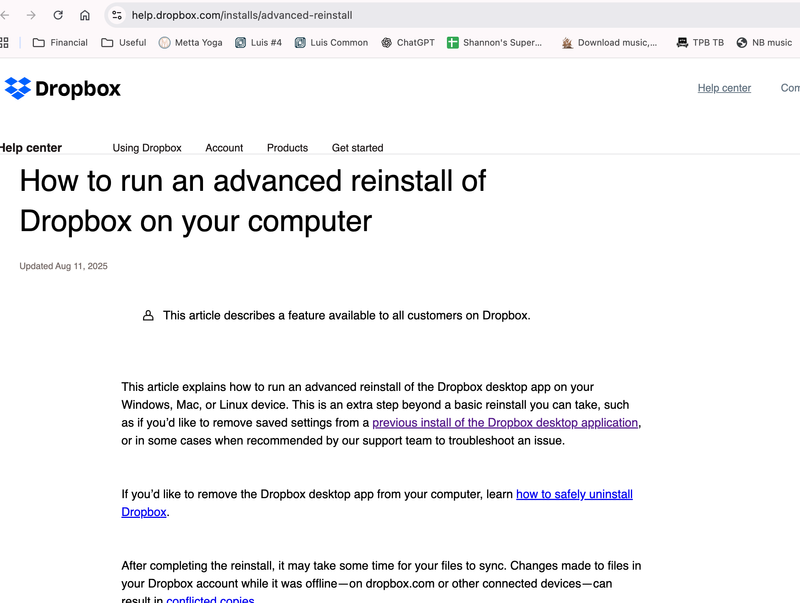Image resolution: width=800 pixels, height=603 pixels.
Task: Follow the how to safely uninstall Dropbox link
Action: (x=574, y=494)
